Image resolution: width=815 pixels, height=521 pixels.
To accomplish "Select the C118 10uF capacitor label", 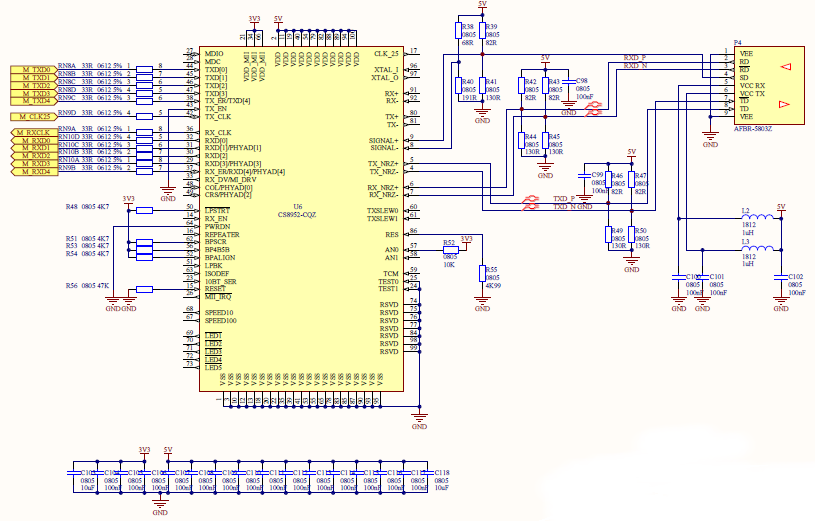I will click(442, 480).
